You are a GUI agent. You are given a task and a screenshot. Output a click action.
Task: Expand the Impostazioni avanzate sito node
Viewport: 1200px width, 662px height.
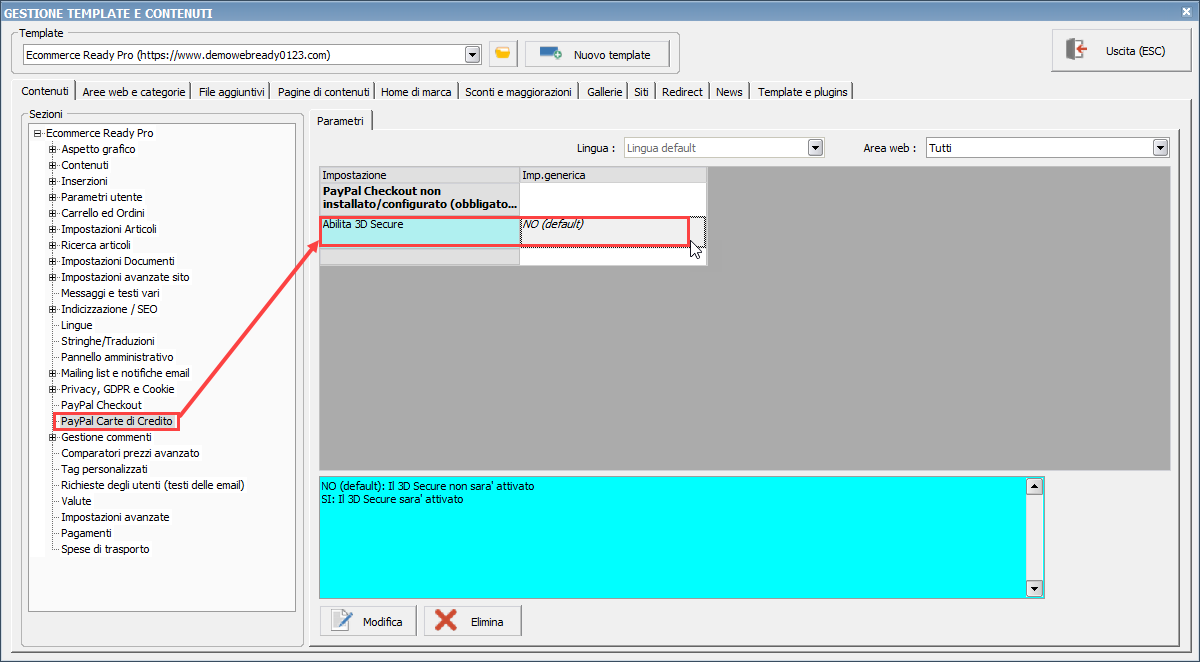53,277
